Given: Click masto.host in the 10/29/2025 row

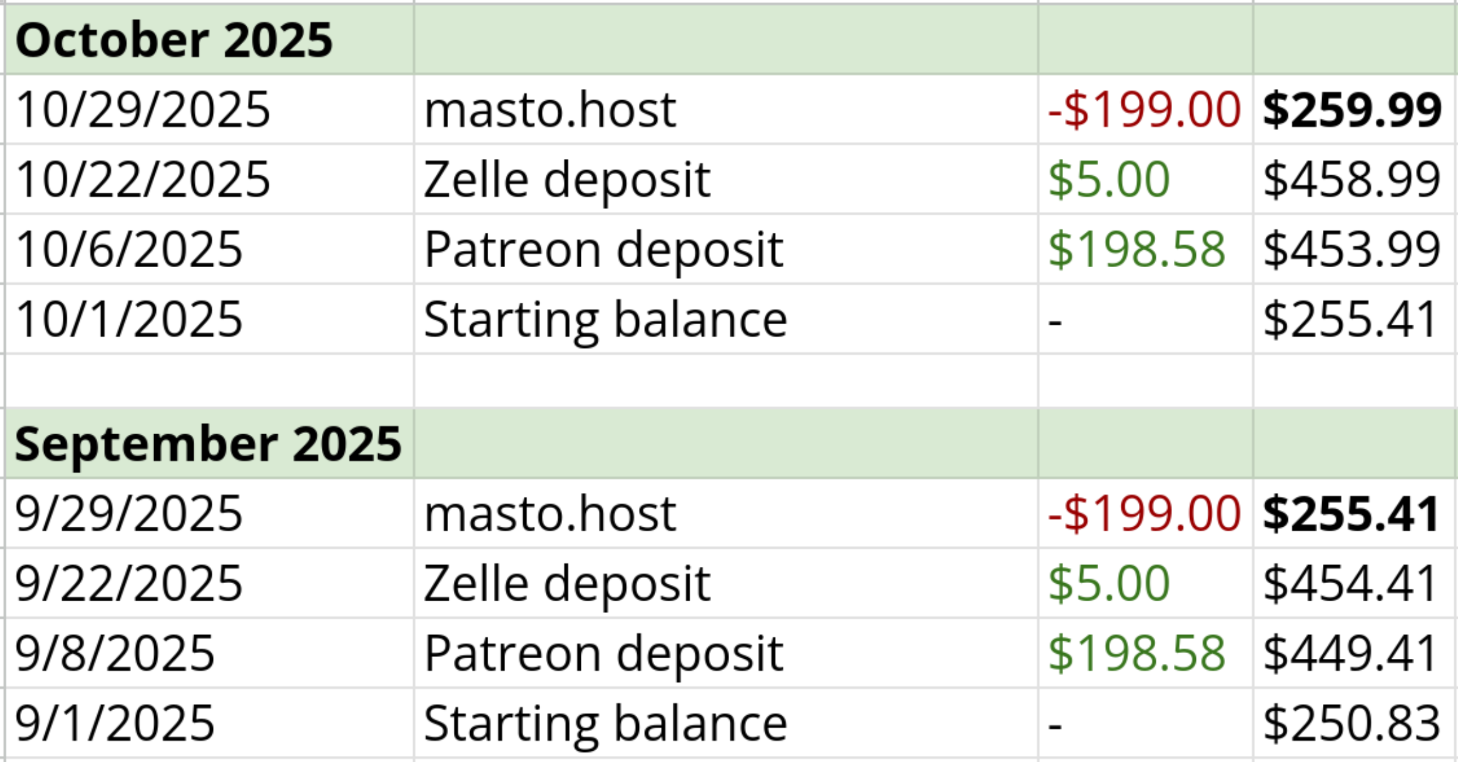Looking at the screenshot, I should point(550,109).
